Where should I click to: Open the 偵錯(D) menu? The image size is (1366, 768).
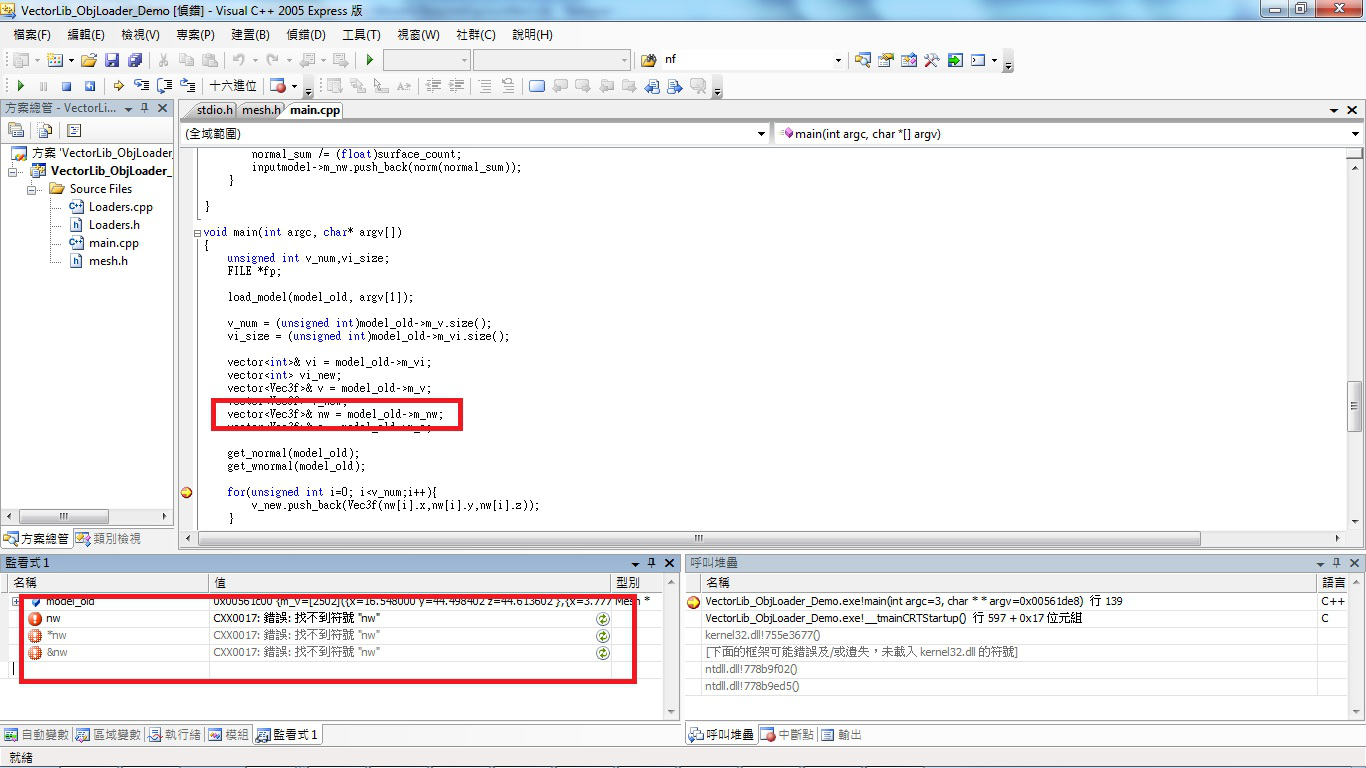click(x=306, y=35)
